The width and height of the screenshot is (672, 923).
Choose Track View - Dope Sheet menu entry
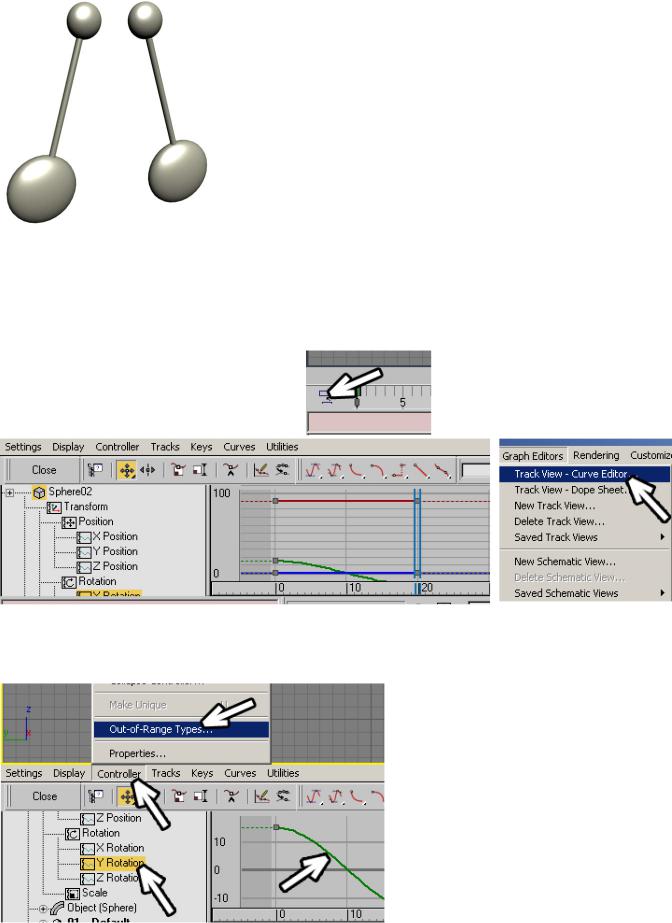click(585, 490)
